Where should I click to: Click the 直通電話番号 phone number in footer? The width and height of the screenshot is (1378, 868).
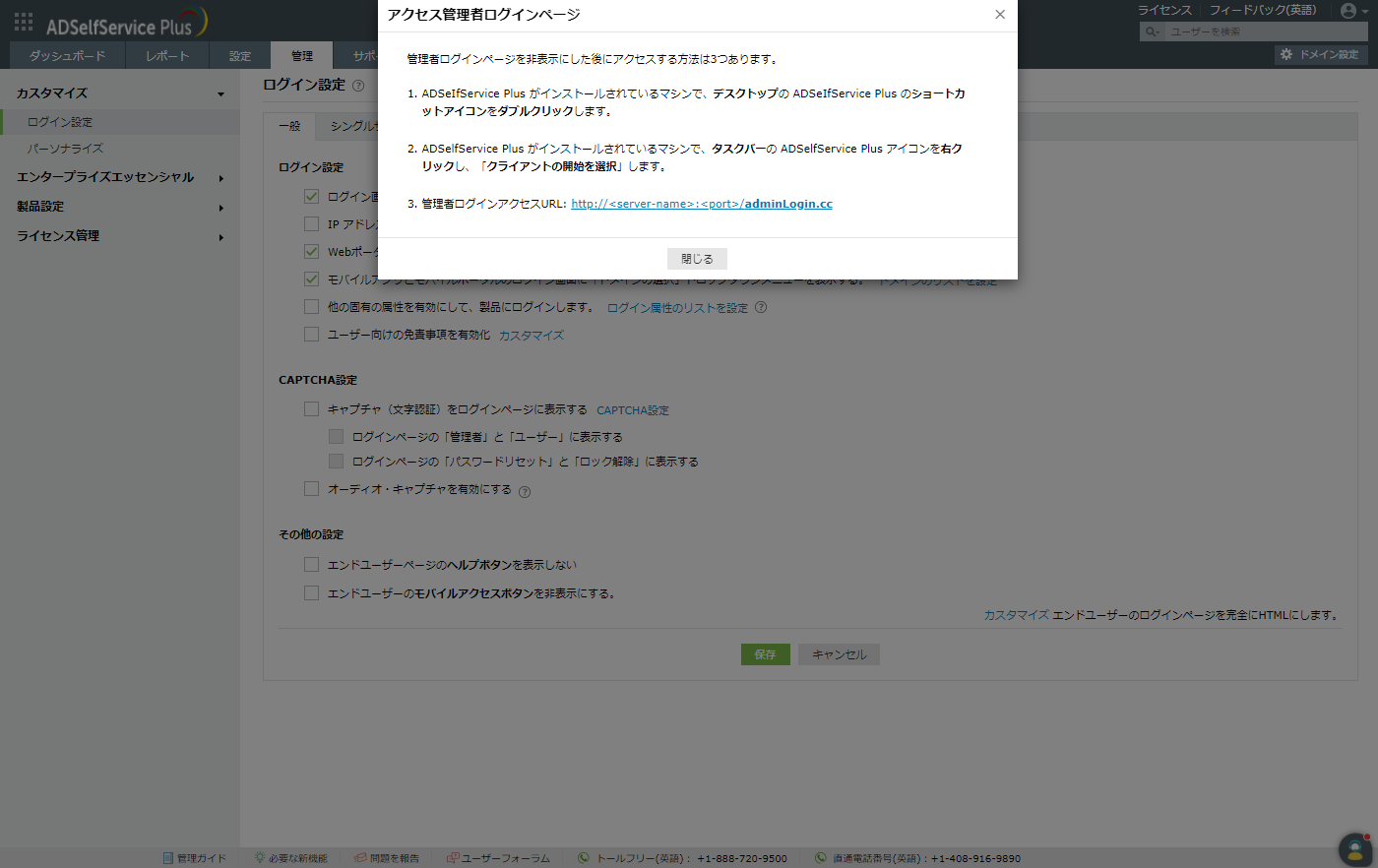pyautogui.click(x=975, y=858)
